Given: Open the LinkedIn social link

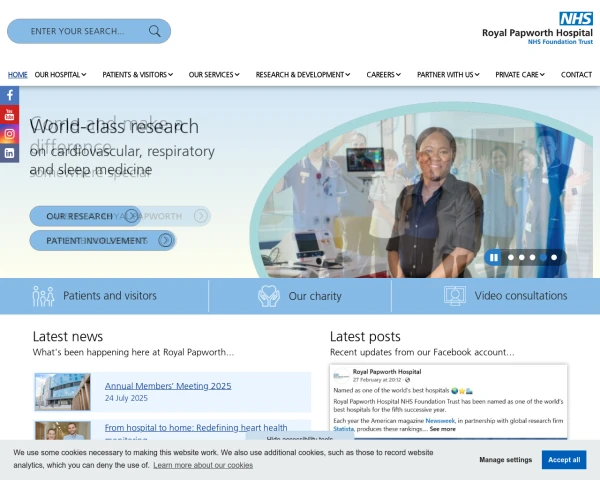Looking at the screenshot, I should click(10, 153).
